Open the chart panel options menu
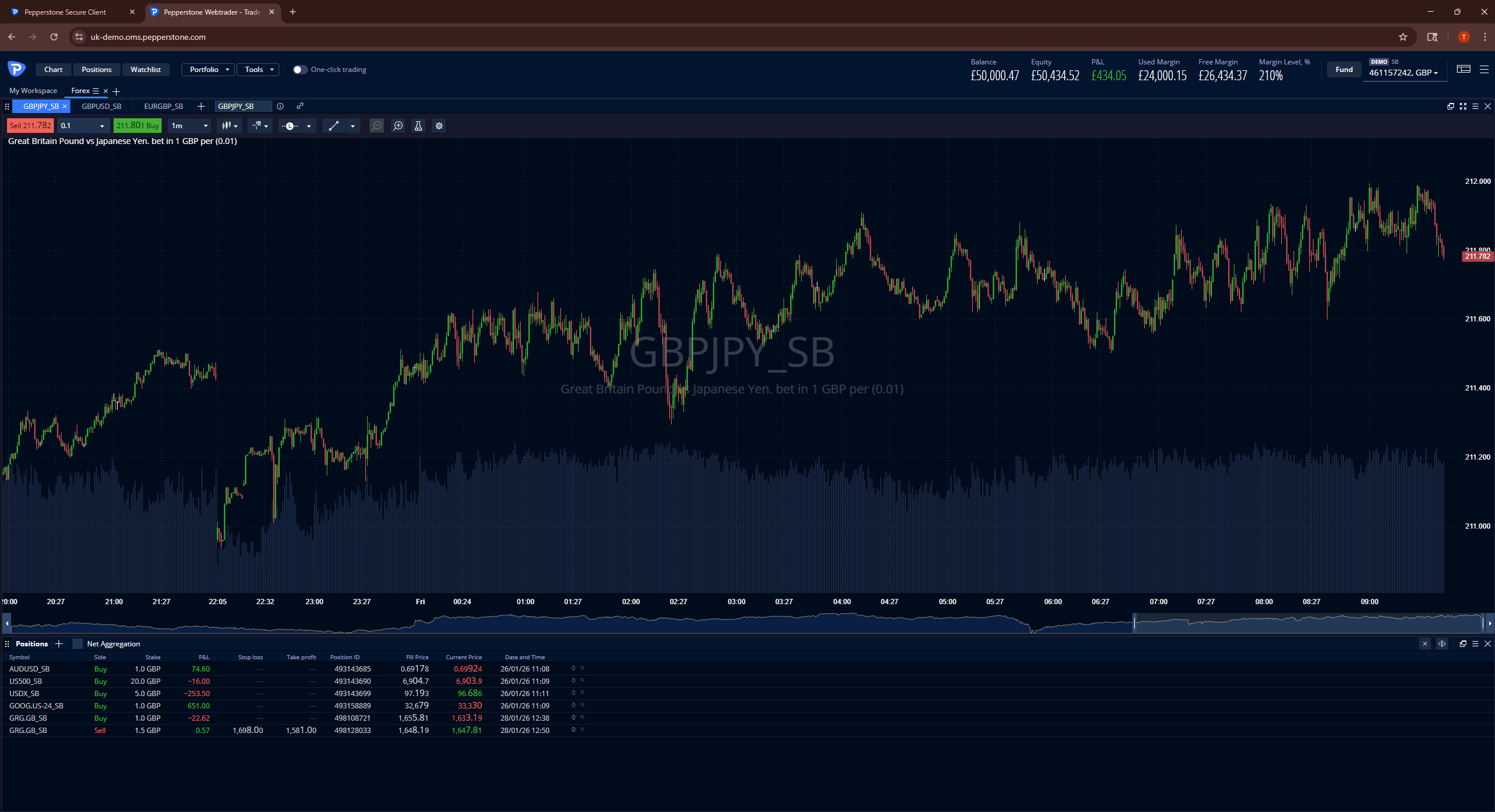The height and width of the screenshot is (812, 1495). tap(1475, 106)
